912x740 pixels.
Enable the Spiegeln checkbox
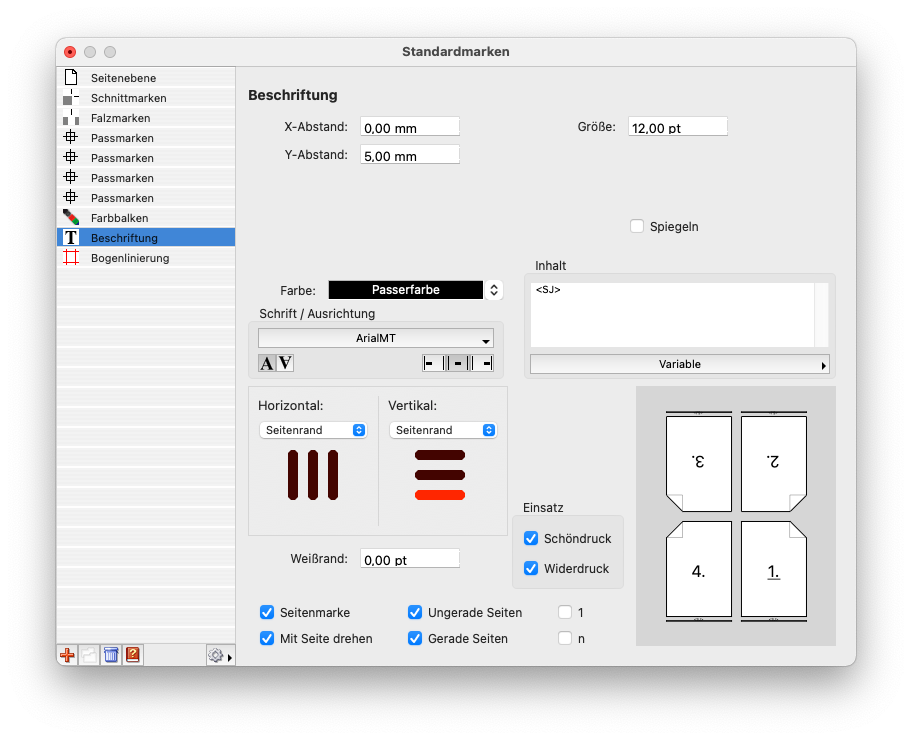tap(637, 226)
